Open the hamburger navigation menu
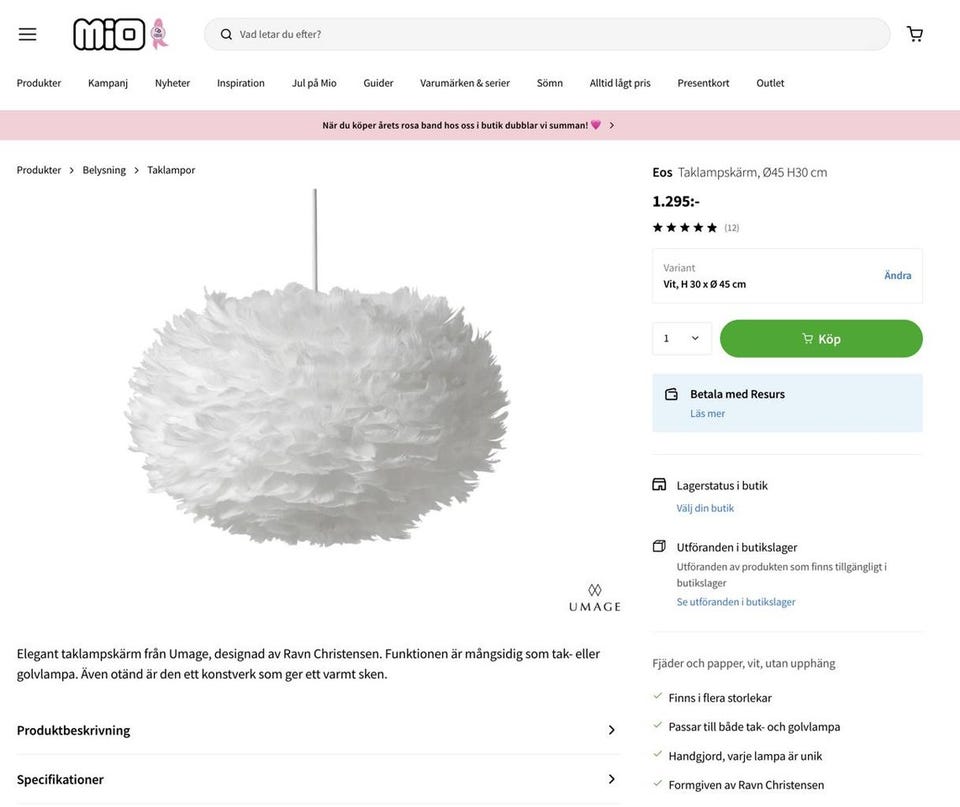 pyautogui.click(x=26, y=32)
